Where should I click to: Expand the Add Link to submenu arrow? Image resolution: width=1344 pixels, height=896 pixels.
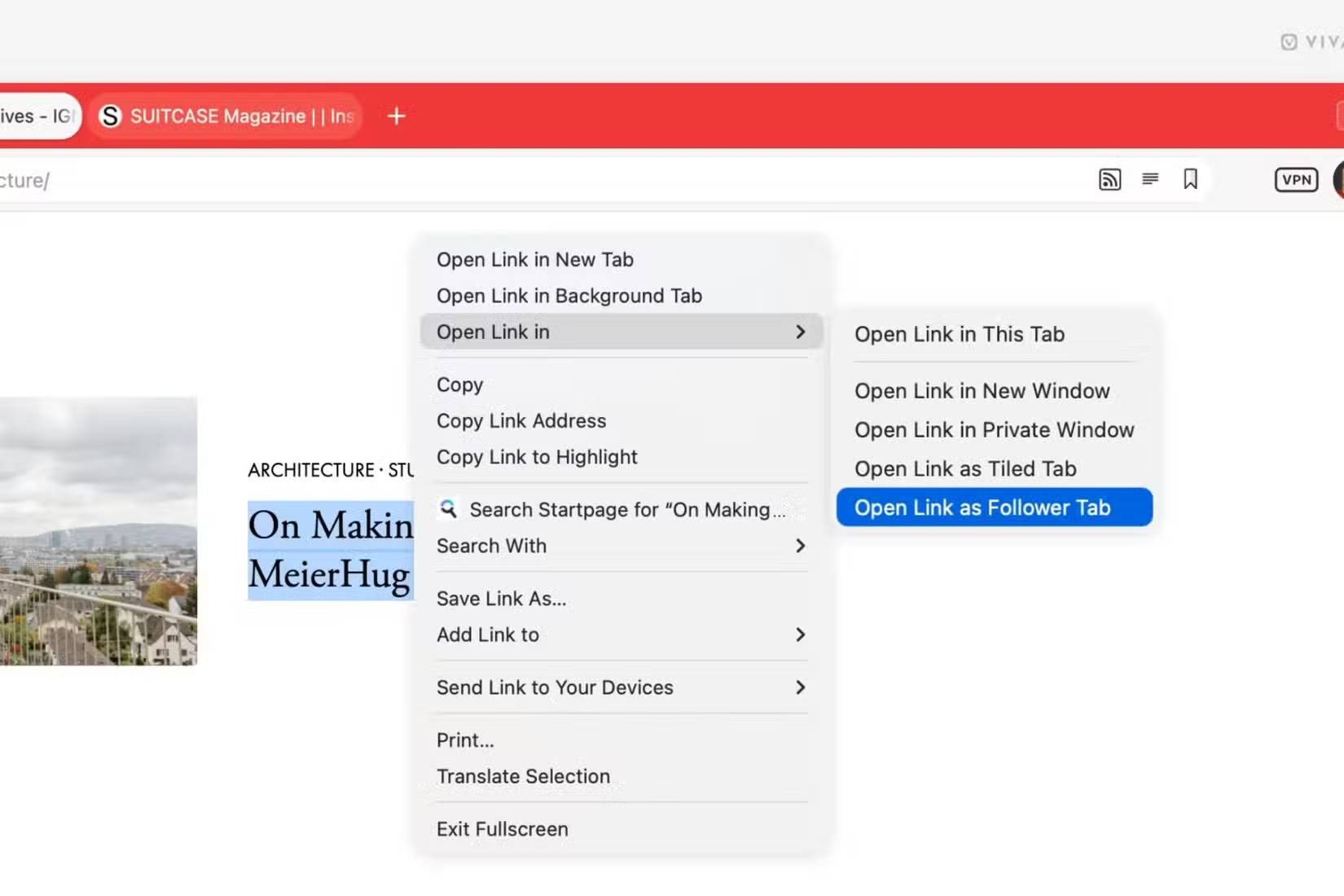coord(800,635)
